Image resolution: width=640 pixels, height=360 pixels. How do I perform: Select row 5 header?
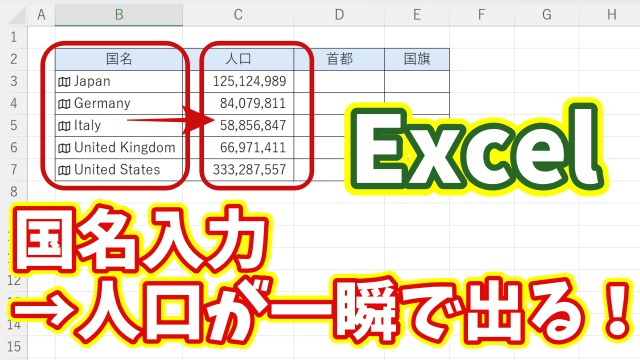pyautogui.click(x=14, y=125)
